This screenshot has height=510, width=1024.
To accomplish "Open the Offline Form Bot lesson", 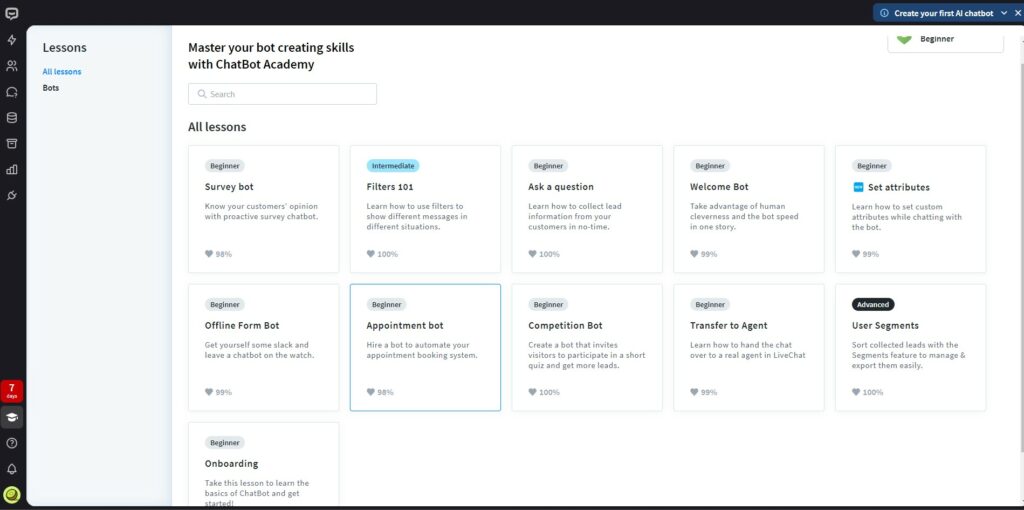I will (x=264, y=347).
